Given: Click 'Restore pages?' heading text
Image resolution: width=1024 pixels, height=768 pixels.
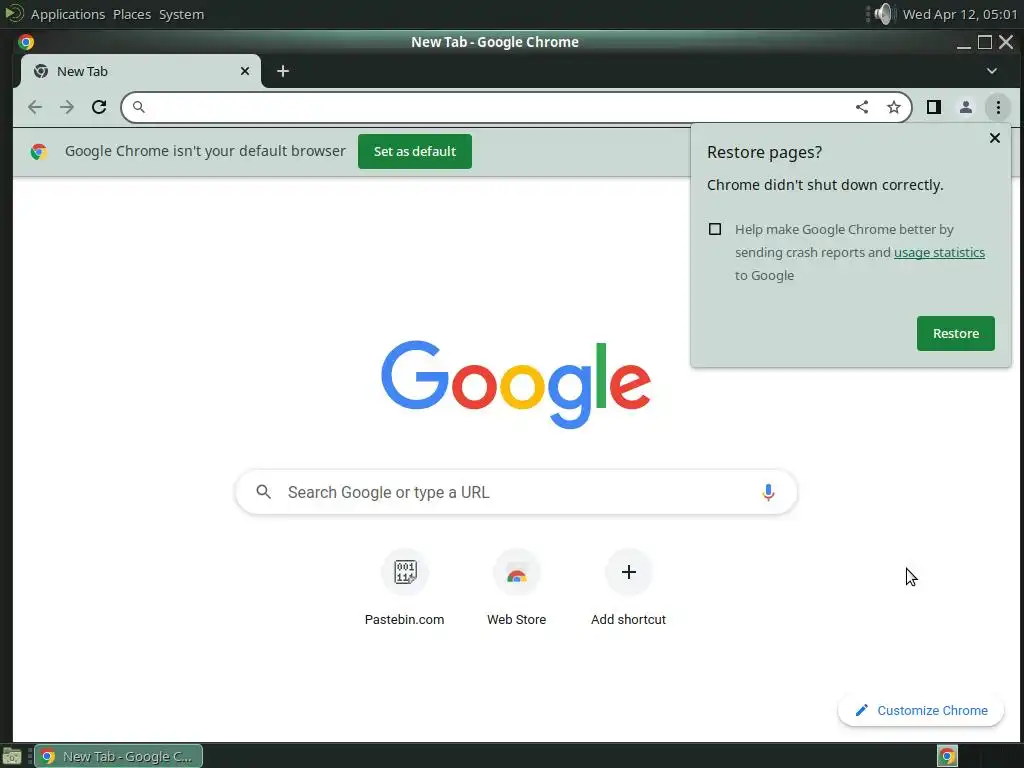Looking at the screenshot, I should [764, 152].
